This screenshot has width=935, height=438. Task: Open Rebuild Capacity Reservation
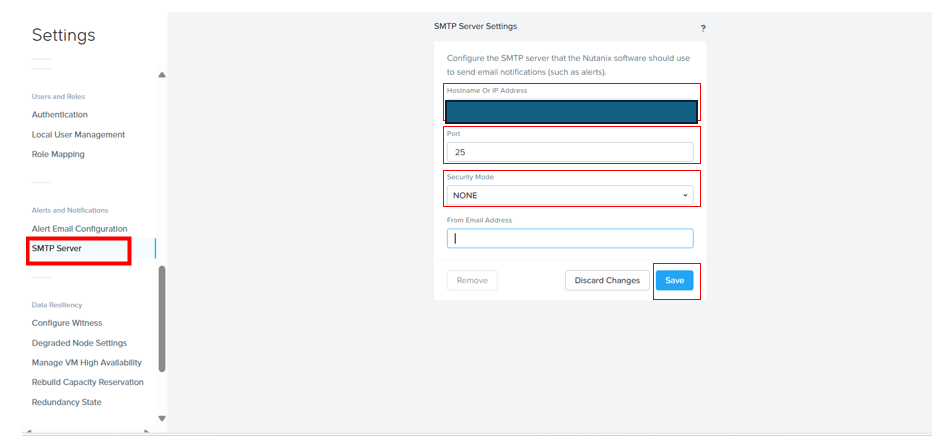point(88,382)
